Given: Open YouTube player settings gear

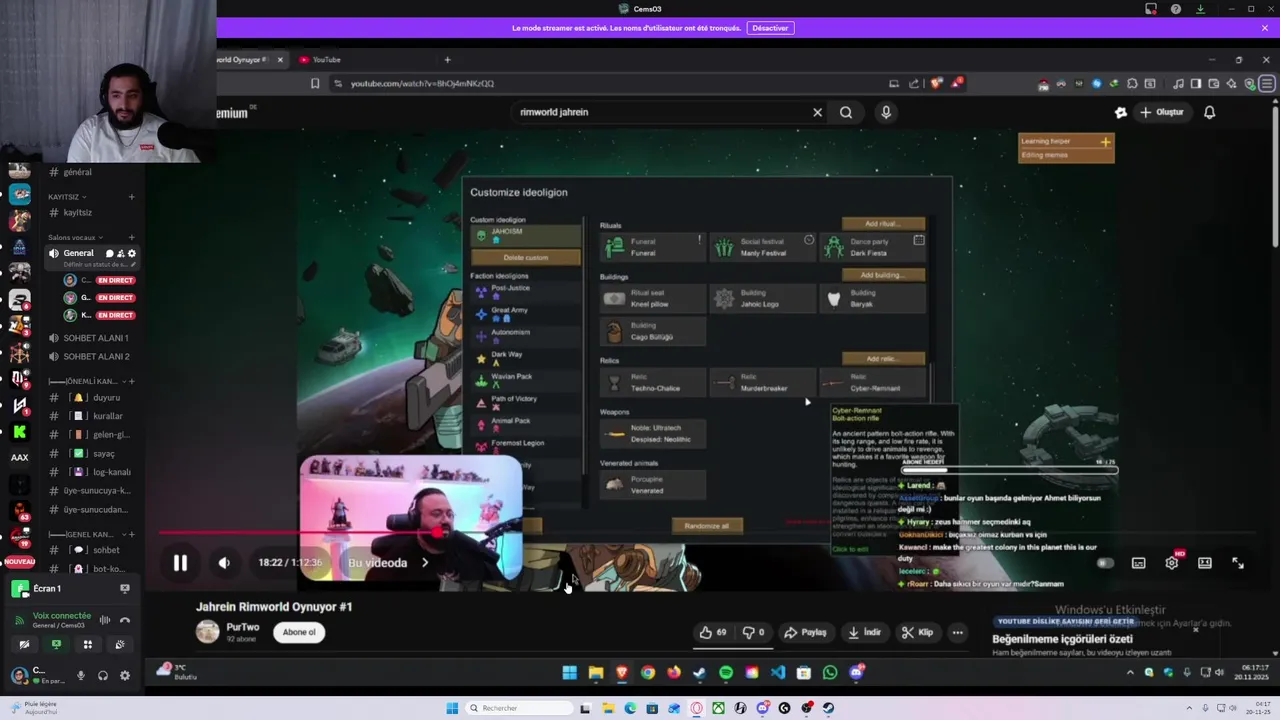Looking at the screenshot, I should pos(1172,563).
